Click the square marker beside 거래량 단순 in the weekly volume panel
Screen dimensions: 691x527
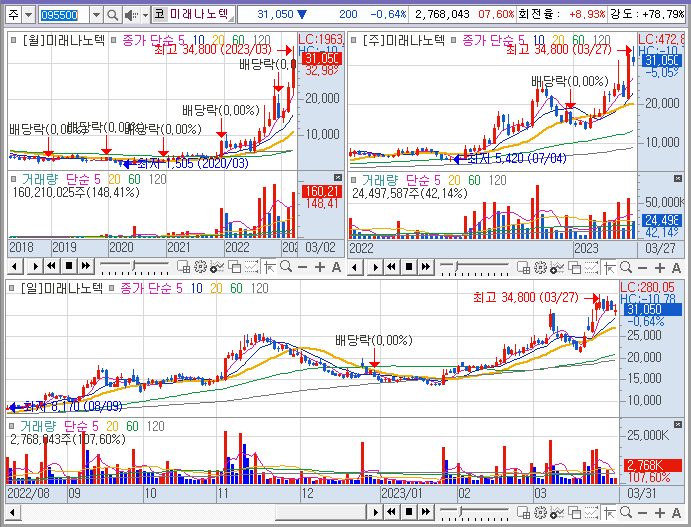point(353,180)
